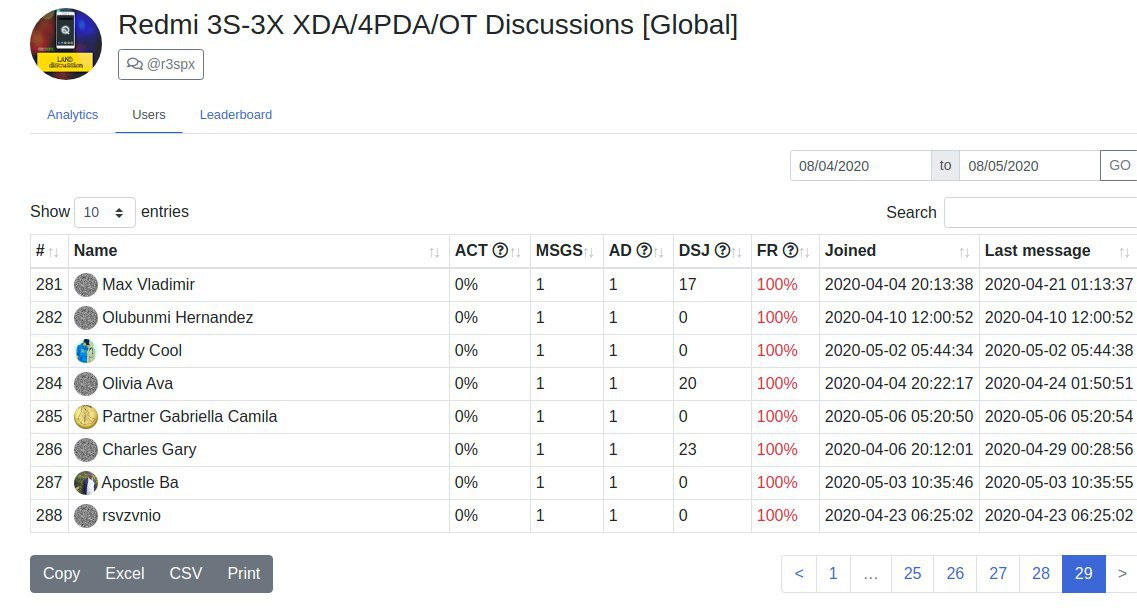Click Olivia Ava's avatar
The width and height of the screenshot is (1137, 615).
click(x=86, y=384)
